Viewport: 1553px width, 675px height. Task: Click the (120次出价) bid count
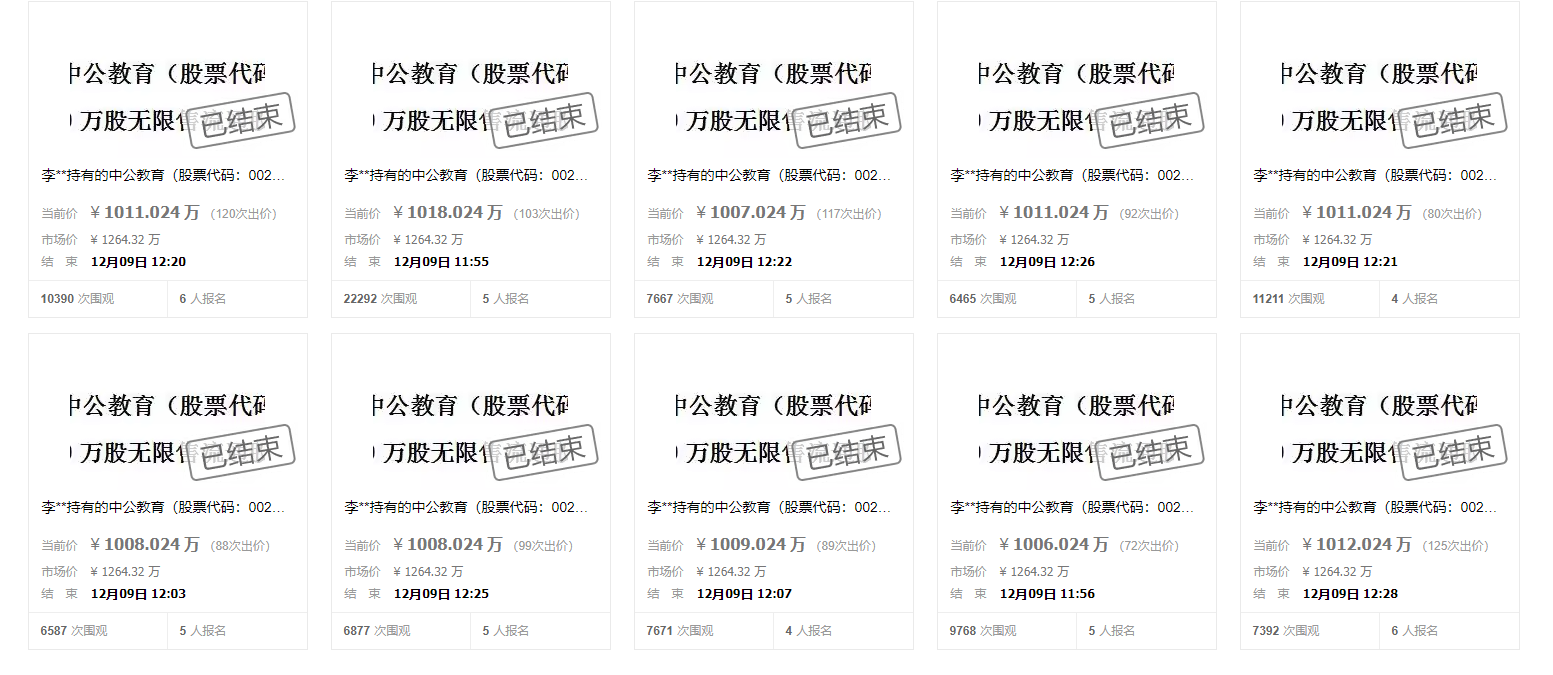tap(243, 214)
